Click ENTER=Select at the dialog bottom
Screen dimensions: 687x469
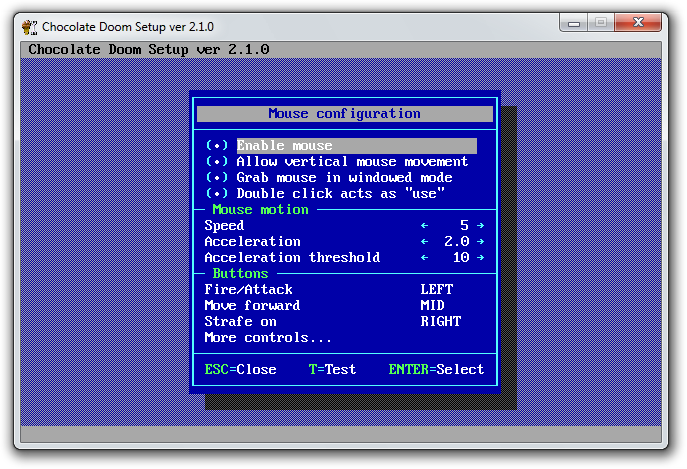(436, 369)
